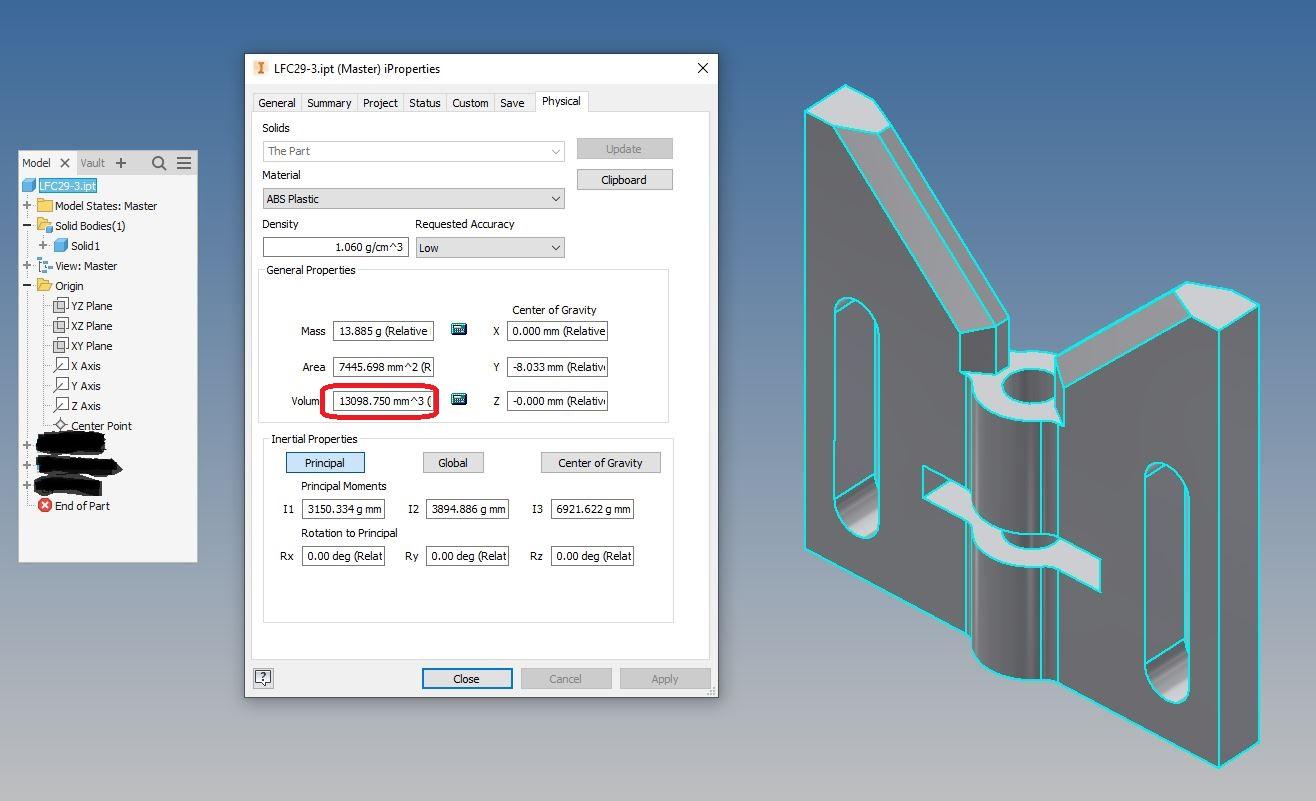
Task: Select the XY Plane in Origin folder
Action: 91,346
